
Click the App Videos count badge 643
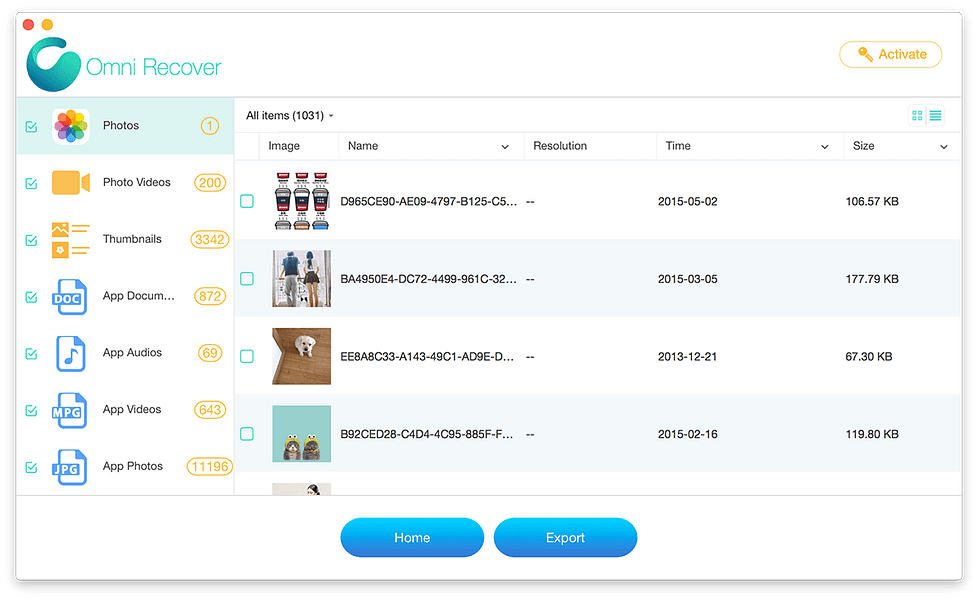point(210,410)
